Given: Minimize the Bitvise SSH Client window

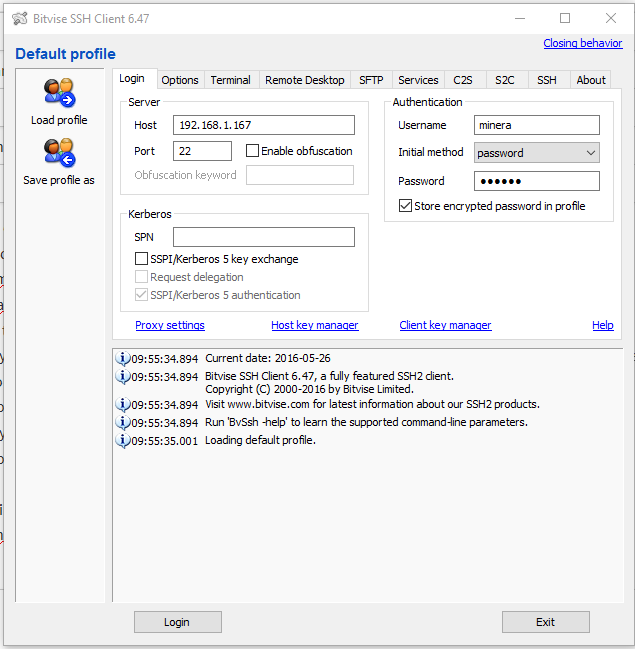Looking at the screenshot, I should tap(520, 18).
